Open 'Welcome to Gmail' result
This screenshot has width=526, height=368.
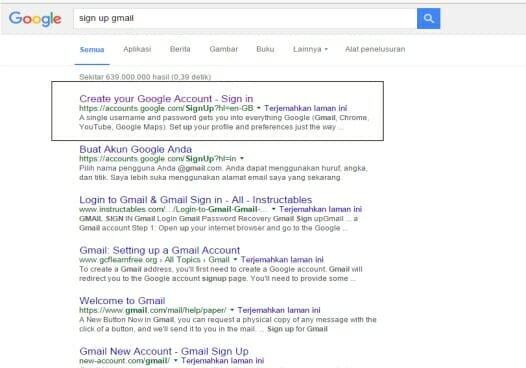(x=122, y=301)
